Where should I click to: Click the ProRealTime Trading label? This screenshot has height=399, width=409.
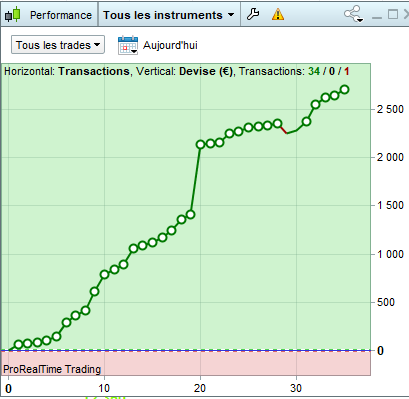[52, 369]
